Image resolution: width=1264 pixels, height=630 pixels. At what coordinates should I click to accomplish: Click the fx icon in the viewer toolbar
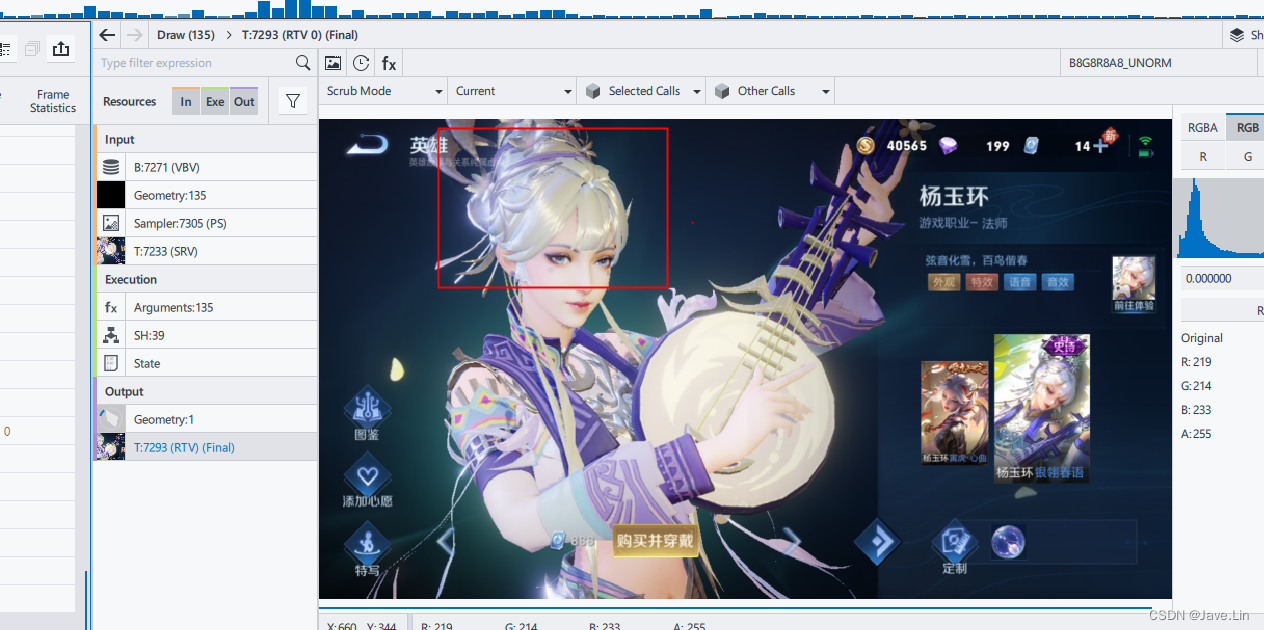pyautogui.click(x=389, y=63)
